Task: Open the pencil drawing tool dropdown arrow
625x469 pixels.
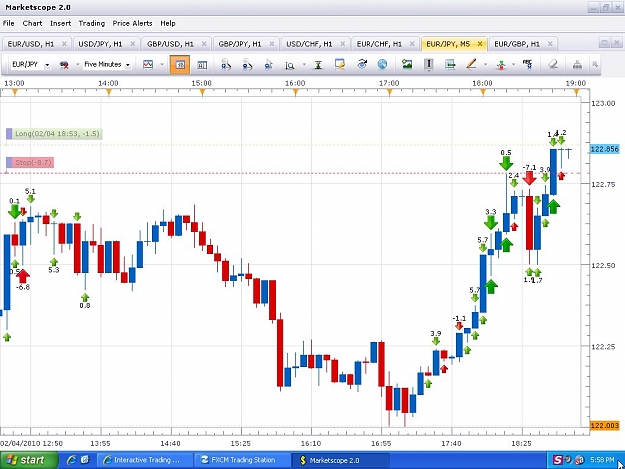Action: (x=485, y=65)
